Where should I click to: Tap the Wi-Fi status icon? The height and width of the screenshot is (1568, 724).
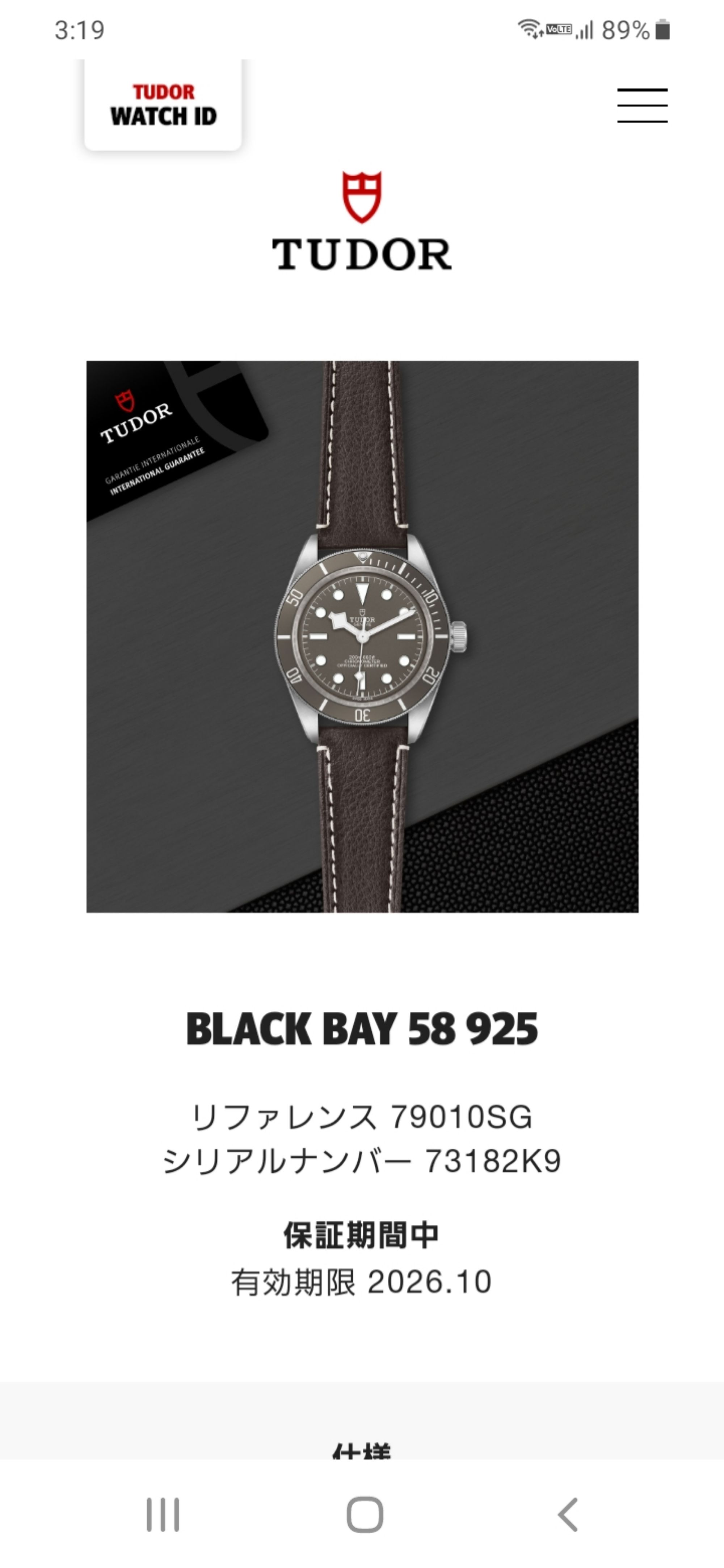[x=530, y=29]
